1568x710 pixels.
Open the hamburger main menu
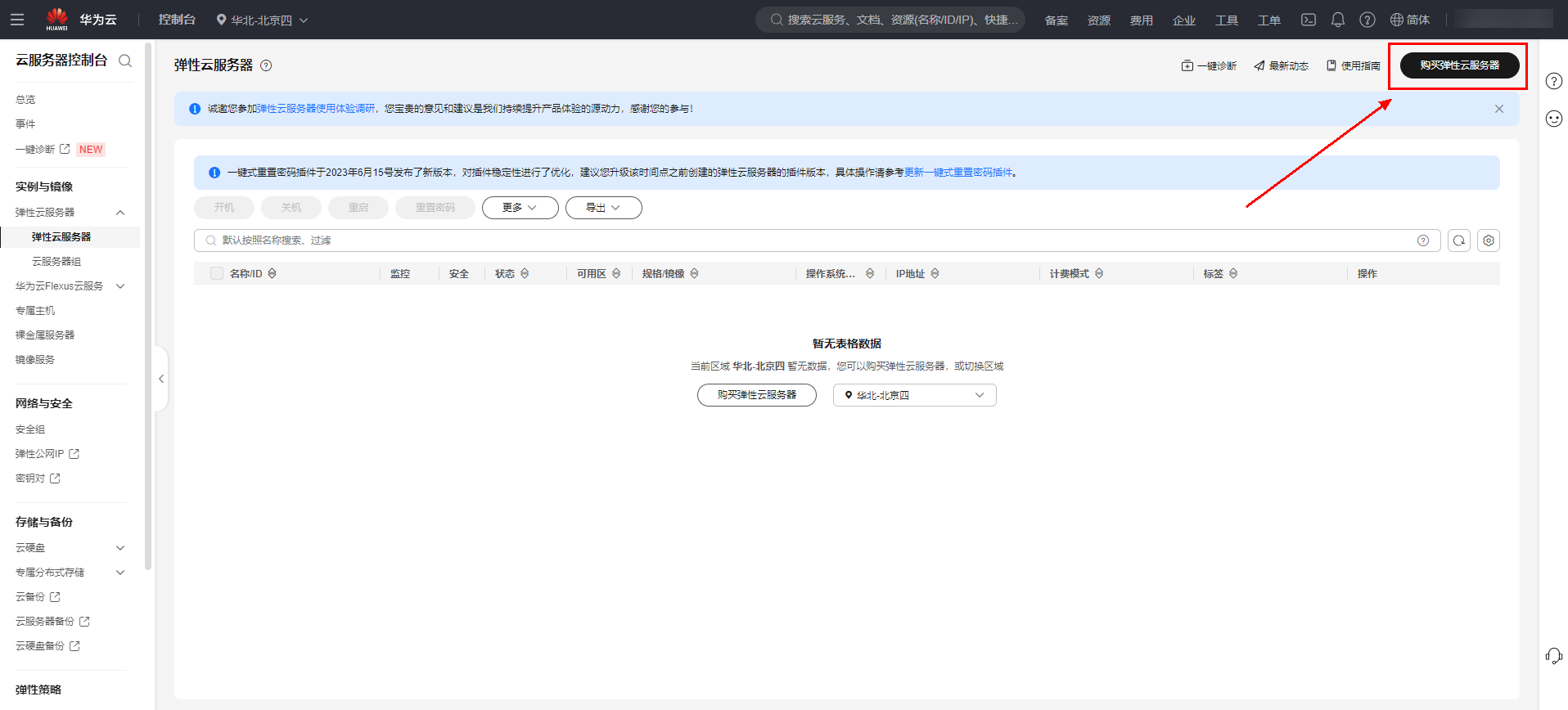17,20
